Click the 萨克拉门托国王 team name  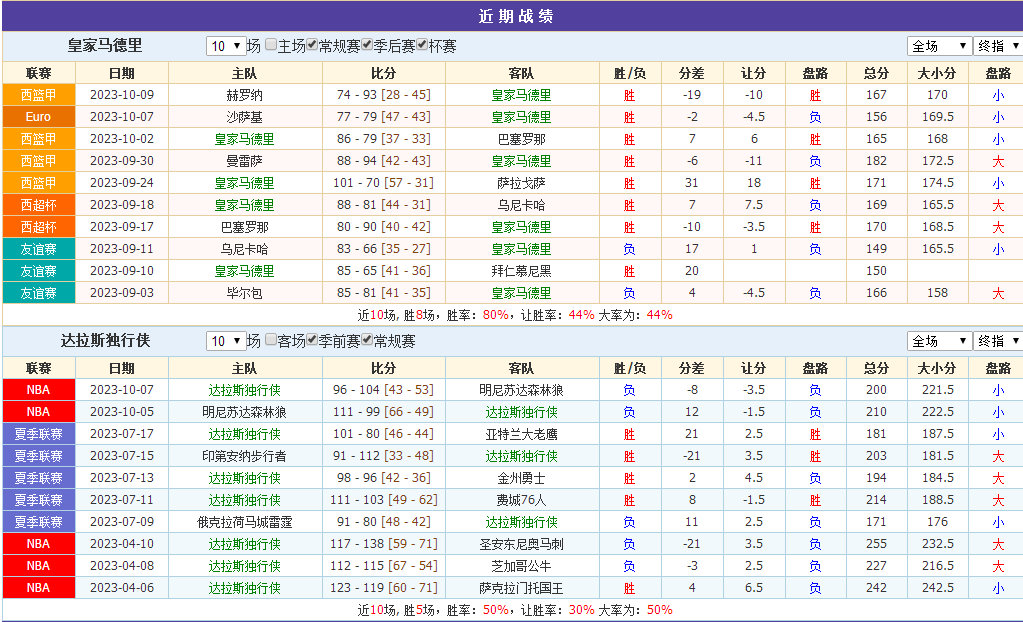point(521,588)
